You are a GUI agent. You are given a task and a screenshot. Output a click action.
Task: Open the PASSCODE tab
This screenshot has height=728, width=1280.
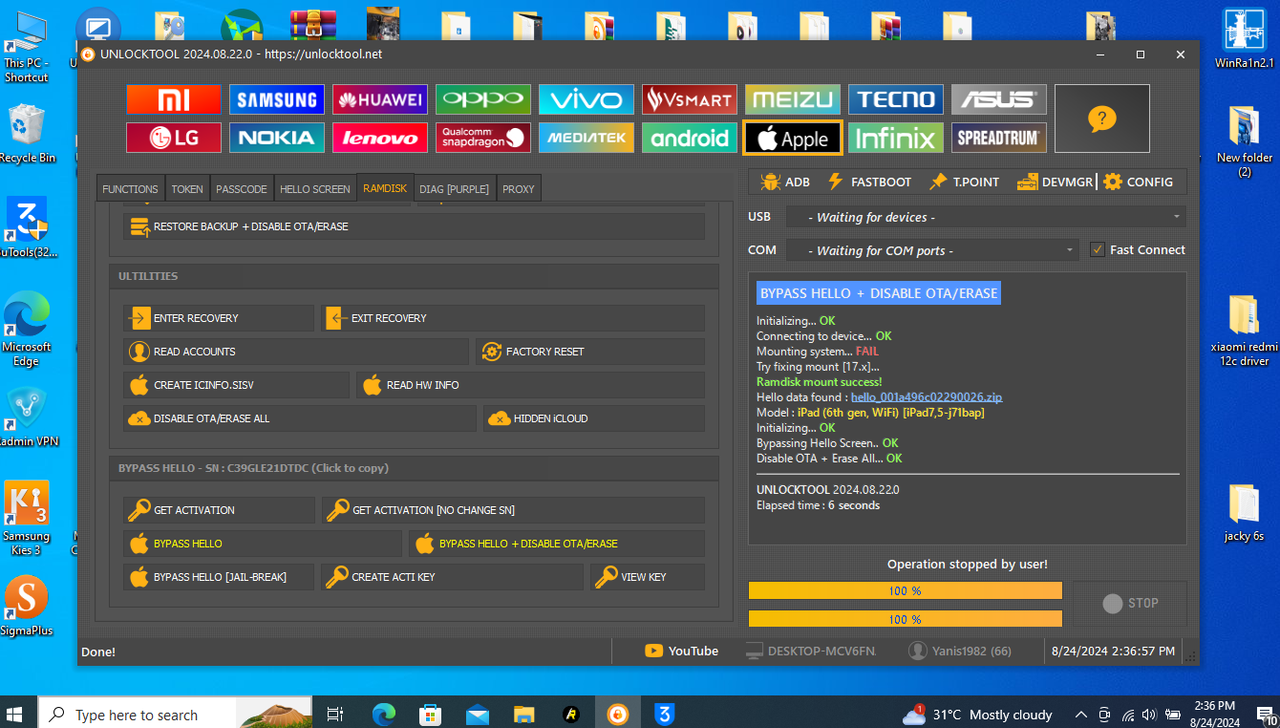pyautogui.click(x=241, y=189)
